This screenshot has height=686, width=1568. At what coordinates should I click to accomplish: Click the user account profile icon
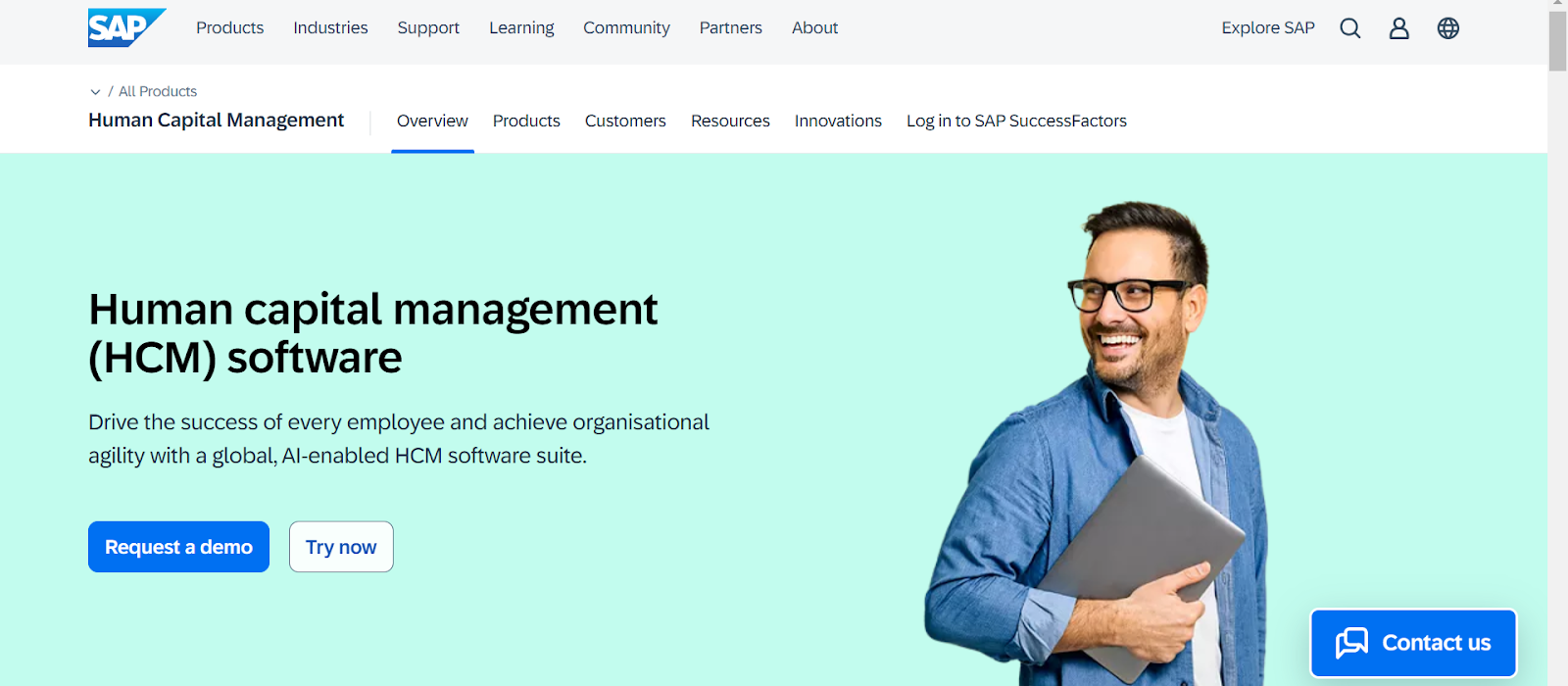coord(1399,28)
